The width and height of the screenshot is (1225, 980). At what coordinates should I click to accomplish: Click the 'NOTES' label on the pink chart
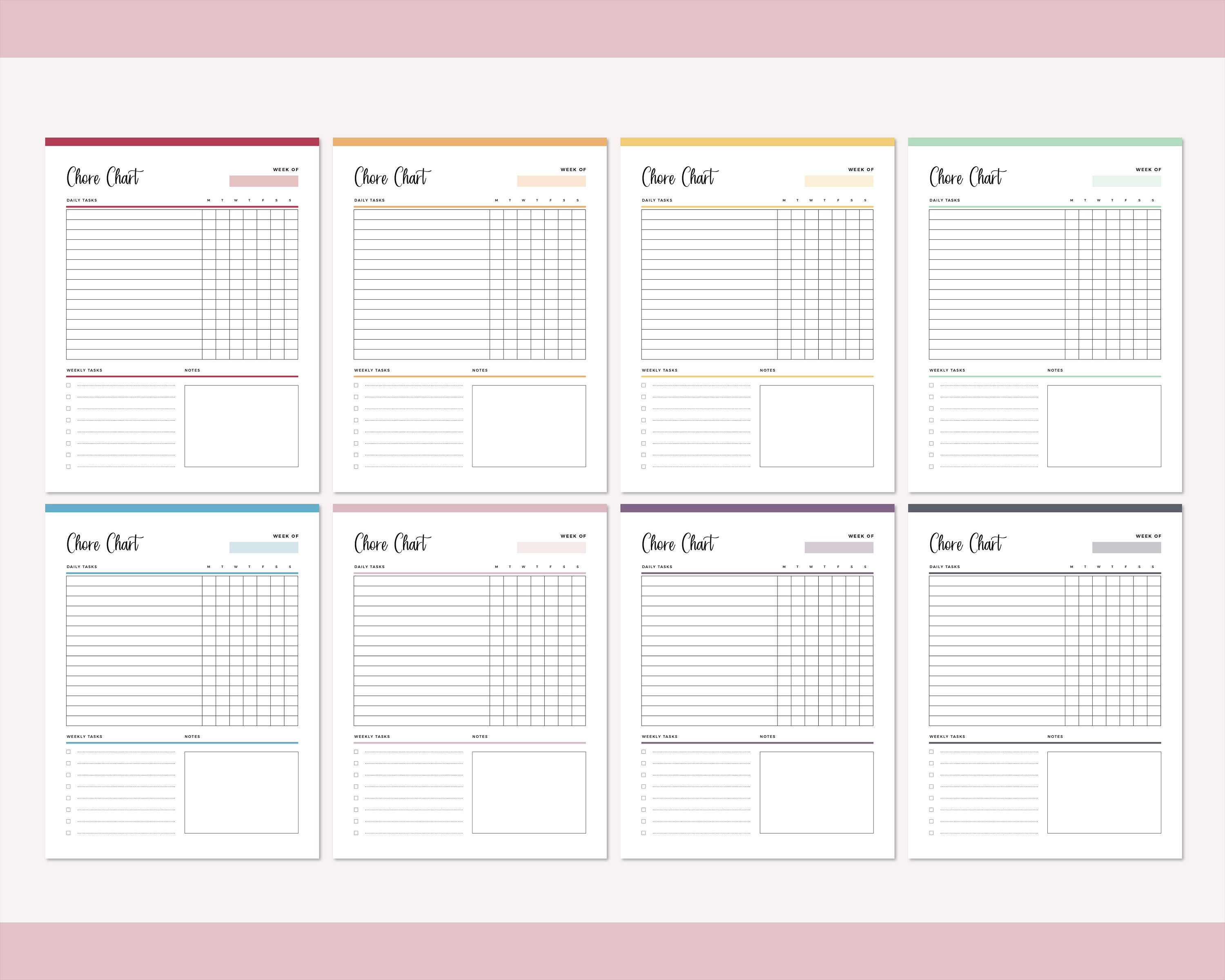point(480,736)
